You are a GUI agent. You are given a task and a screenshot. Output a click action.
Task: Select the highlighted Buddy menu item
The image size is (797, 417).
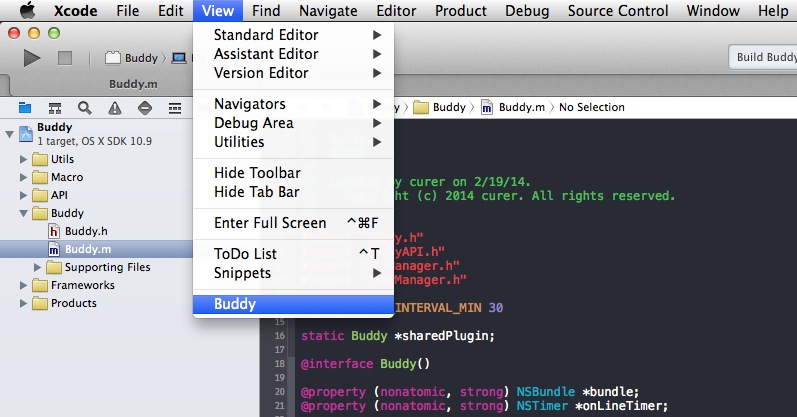click(x=293, y=304)
